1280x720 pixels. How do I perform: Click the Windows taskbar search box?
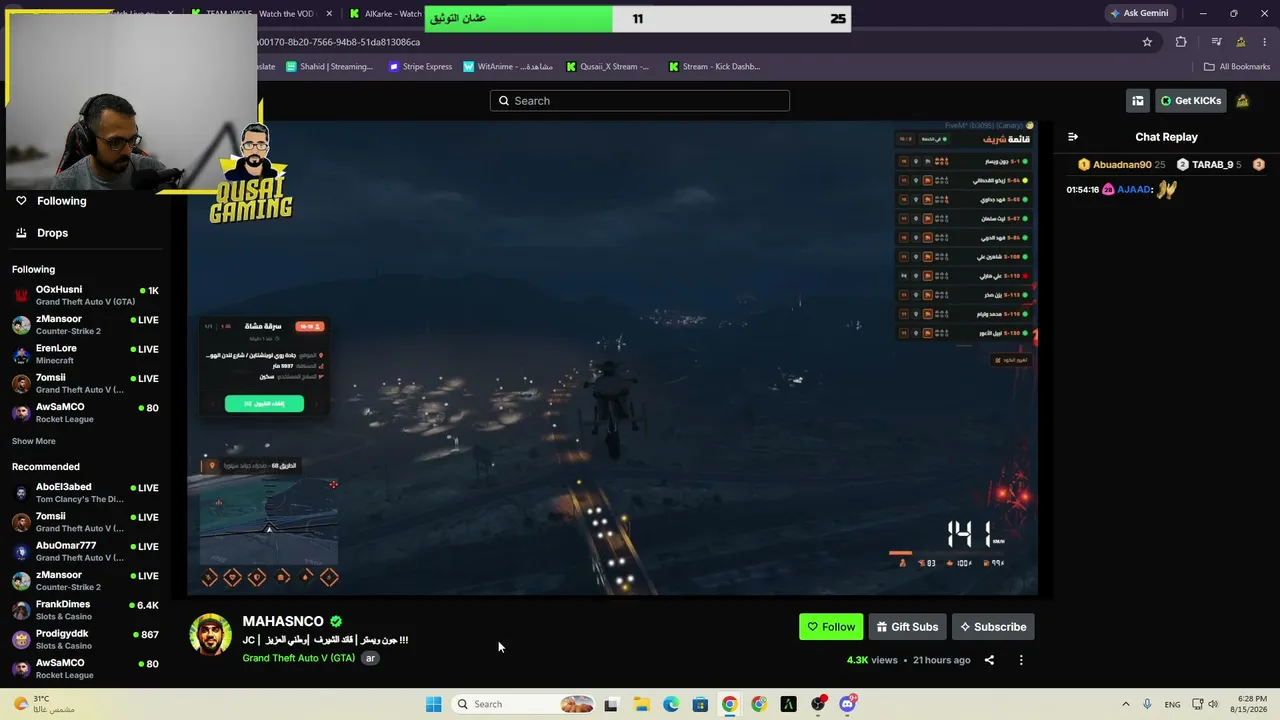523,704
